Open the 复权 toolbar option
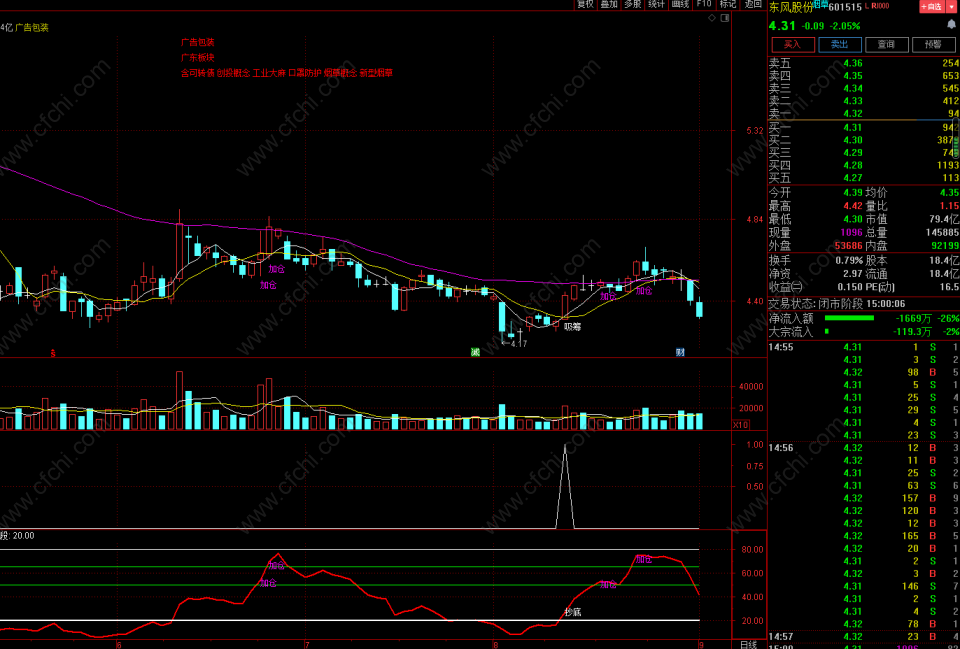960x649 pixels. point(585,4)
